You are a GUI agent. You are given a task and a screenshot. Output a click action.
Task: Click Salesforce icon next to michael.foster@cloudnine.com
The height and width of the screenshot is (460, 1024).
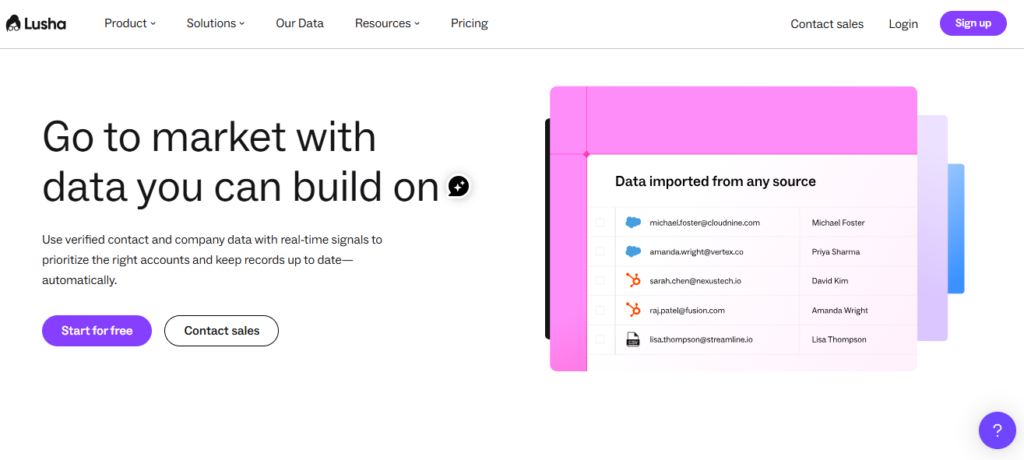coord(633,222)
